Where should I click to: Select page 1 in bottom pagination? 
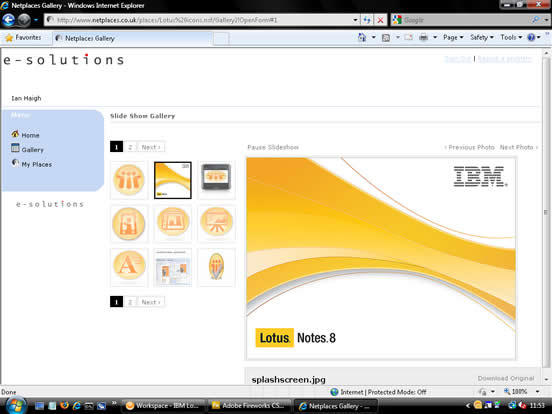[x=117, y=302]
